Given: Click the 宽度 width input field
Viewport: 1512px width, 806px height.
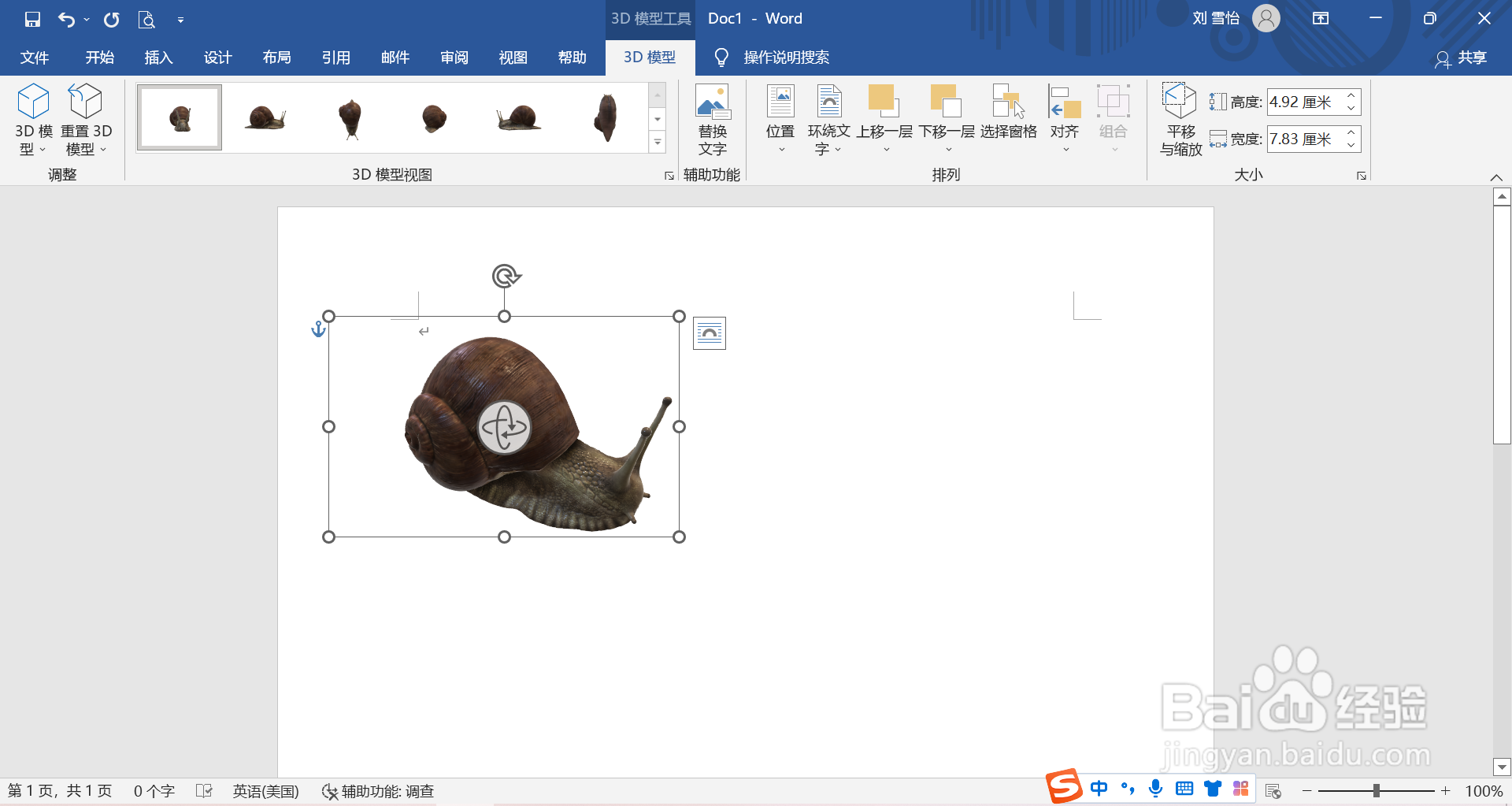Looking at the screenshot, I should (x=1305, y=139).
